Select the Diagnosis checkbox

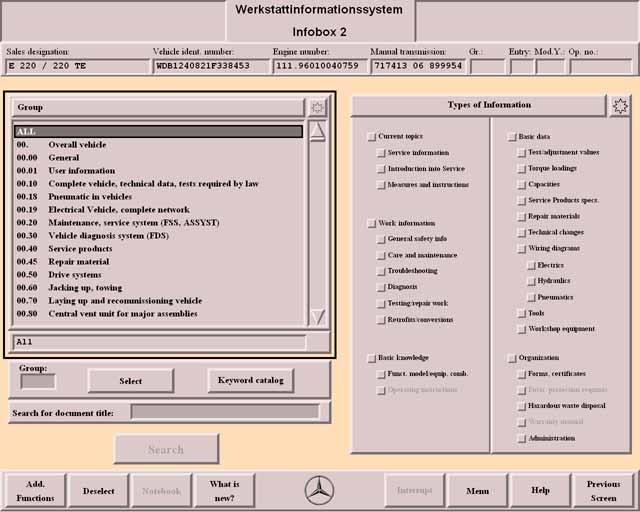(381, 287)
